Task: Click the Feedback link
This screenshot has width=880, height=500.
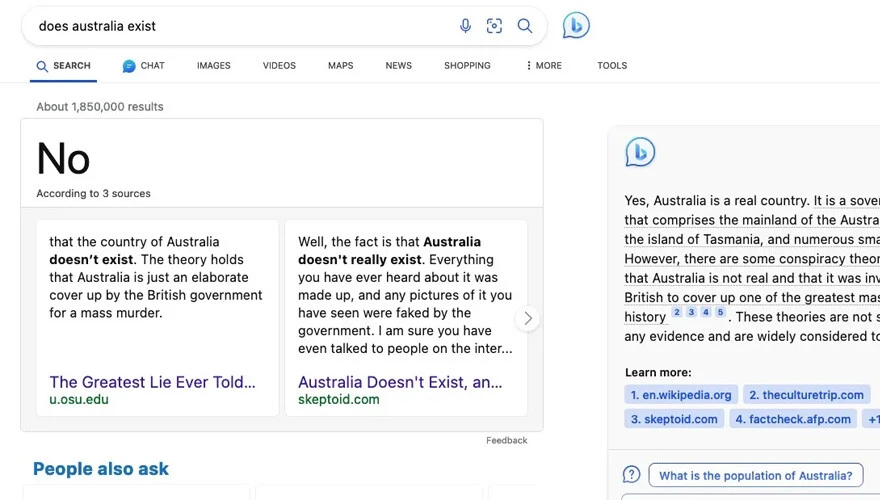Action: [x=507, y=441]
